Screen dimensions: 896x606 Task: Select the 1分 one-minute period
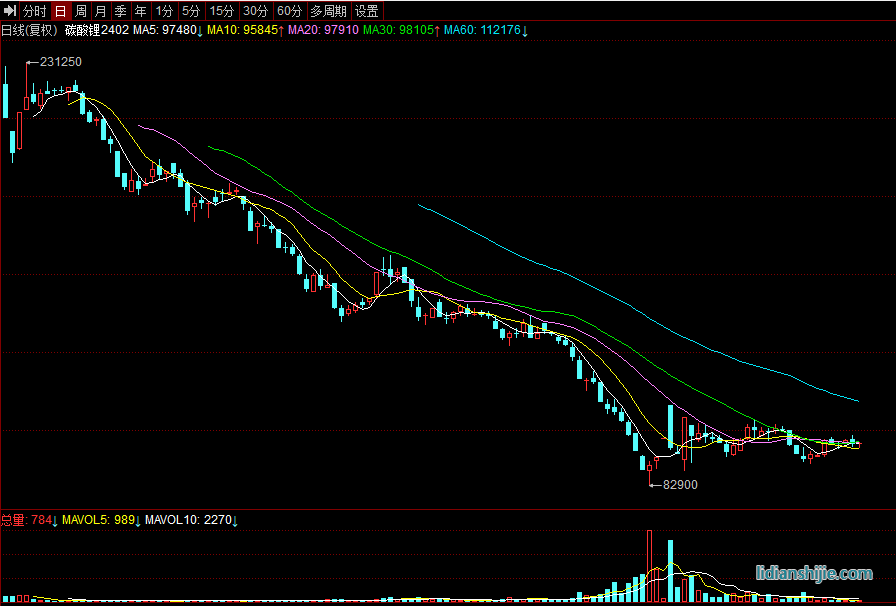[x=164, y=11]
